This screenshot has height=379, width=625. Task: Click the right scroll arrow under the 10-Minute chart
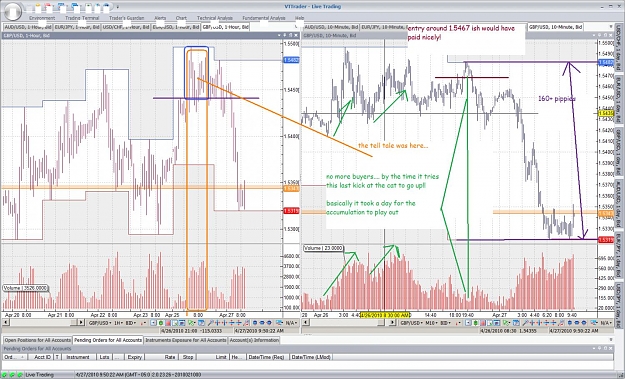[x=393, y=322]
